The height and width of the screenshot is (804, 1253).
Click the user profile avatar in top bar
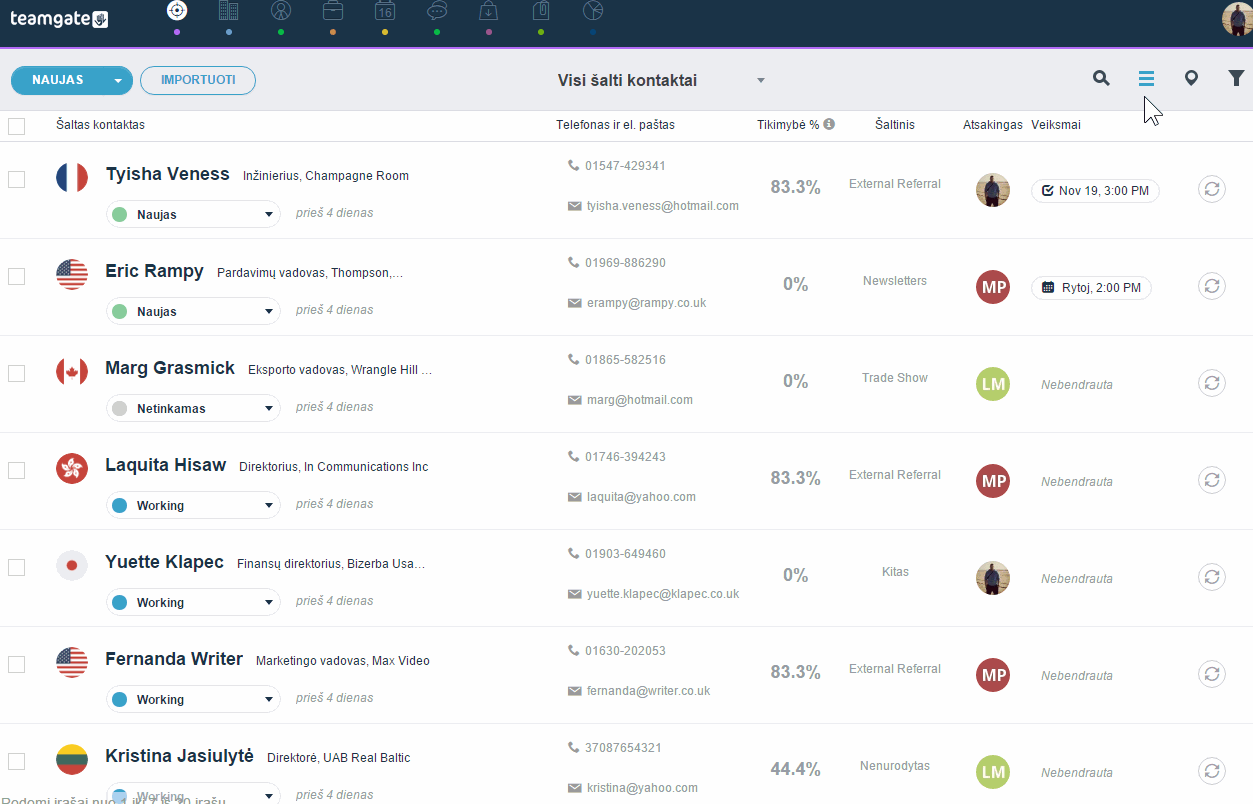pyautogui.click(x=1237, y=17)
